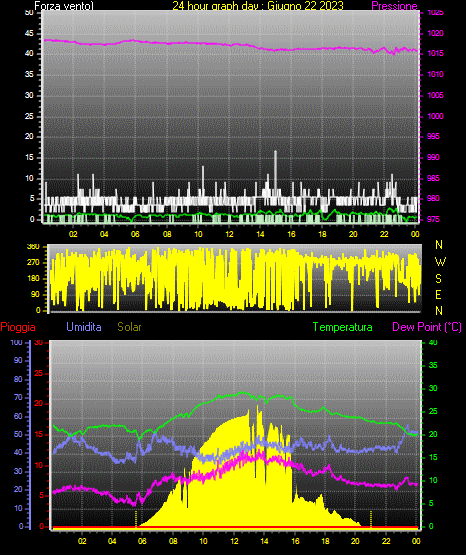
Task: Click the upper N compass letter beside 360
Action: (x=439, y=245)
